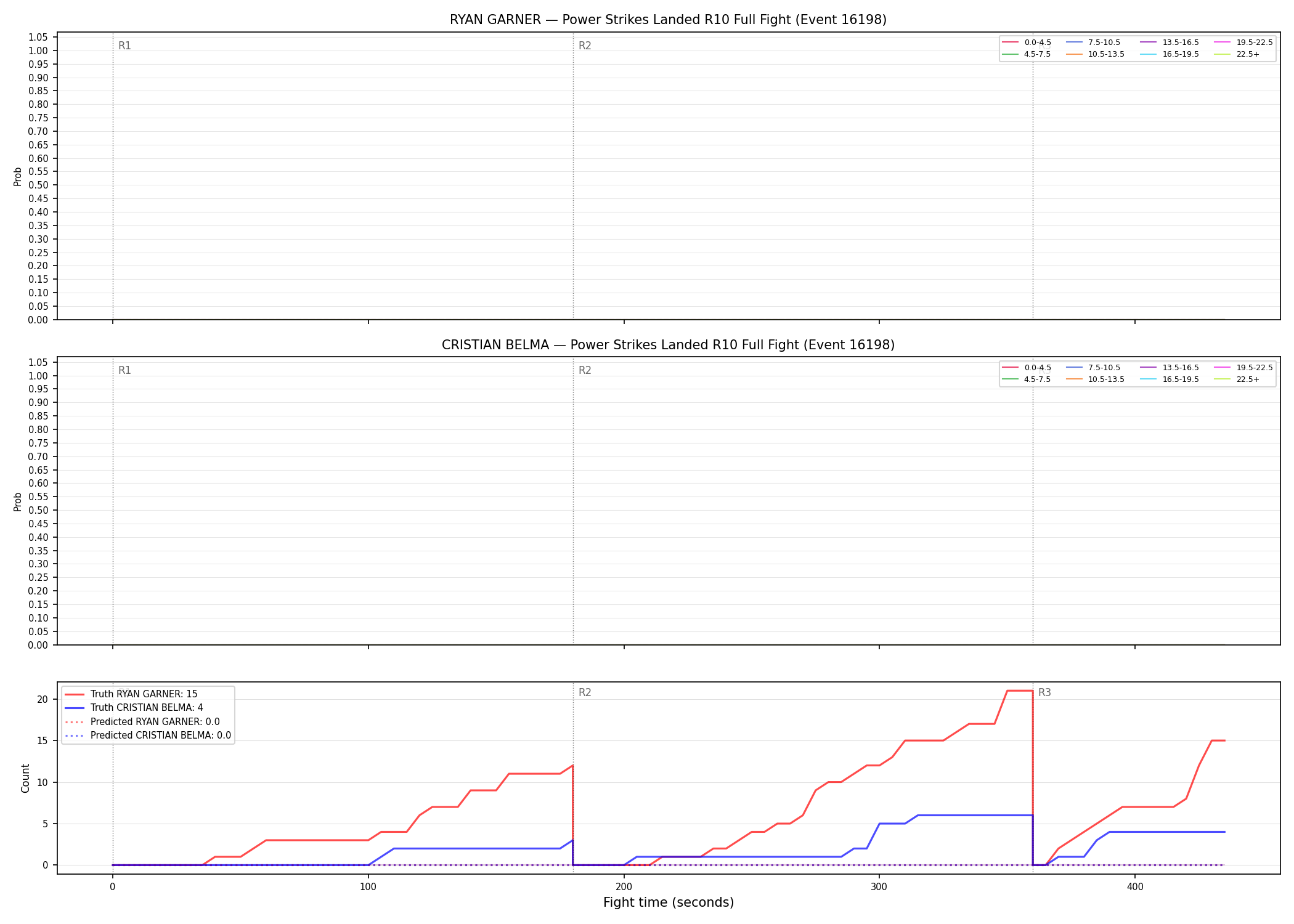Pick '10.5-13.5' in the Cristian Belma chart legend
The image size is (1294, 924).
tap(1106, 379)
